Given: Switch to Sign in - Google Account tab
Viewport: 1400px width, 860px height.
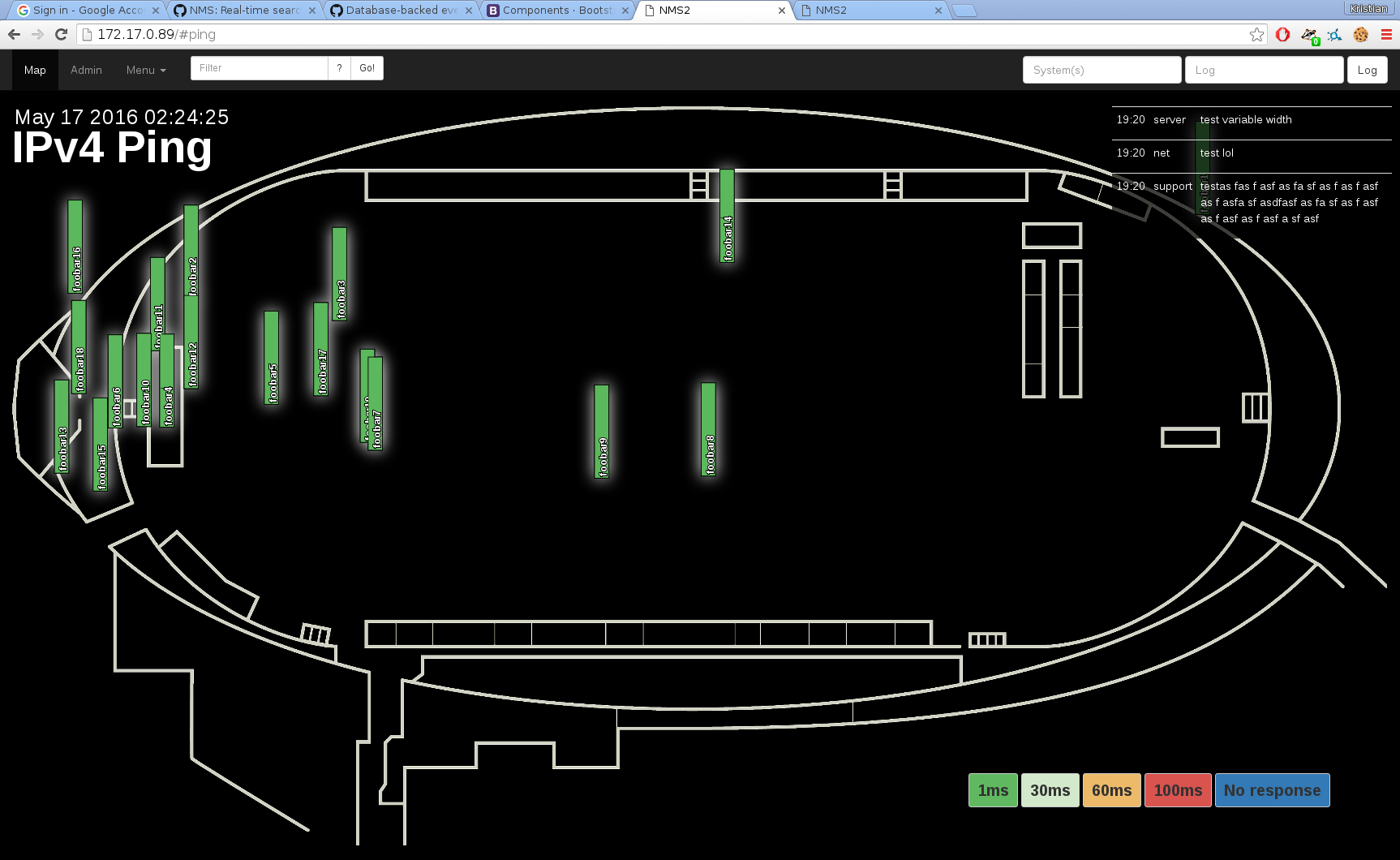Looking at the screenshot, I should click(86, 11).
